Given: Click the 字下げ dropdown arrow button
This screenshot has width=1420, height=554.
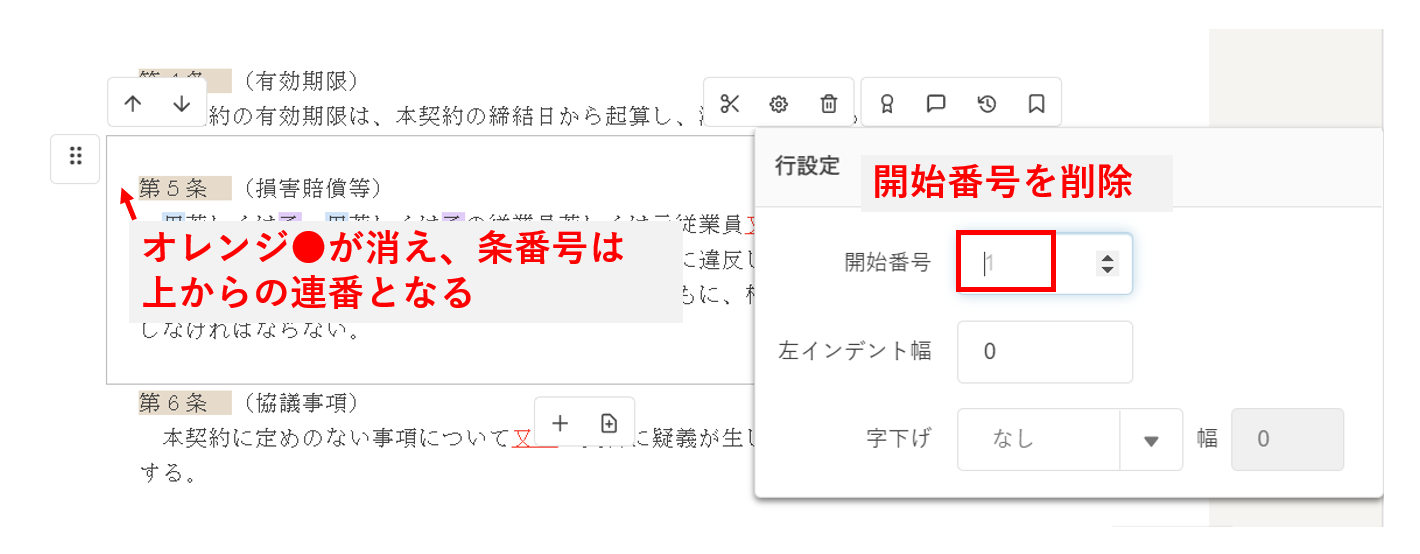Looking at the screenshot, I should tap(1151, 440).
